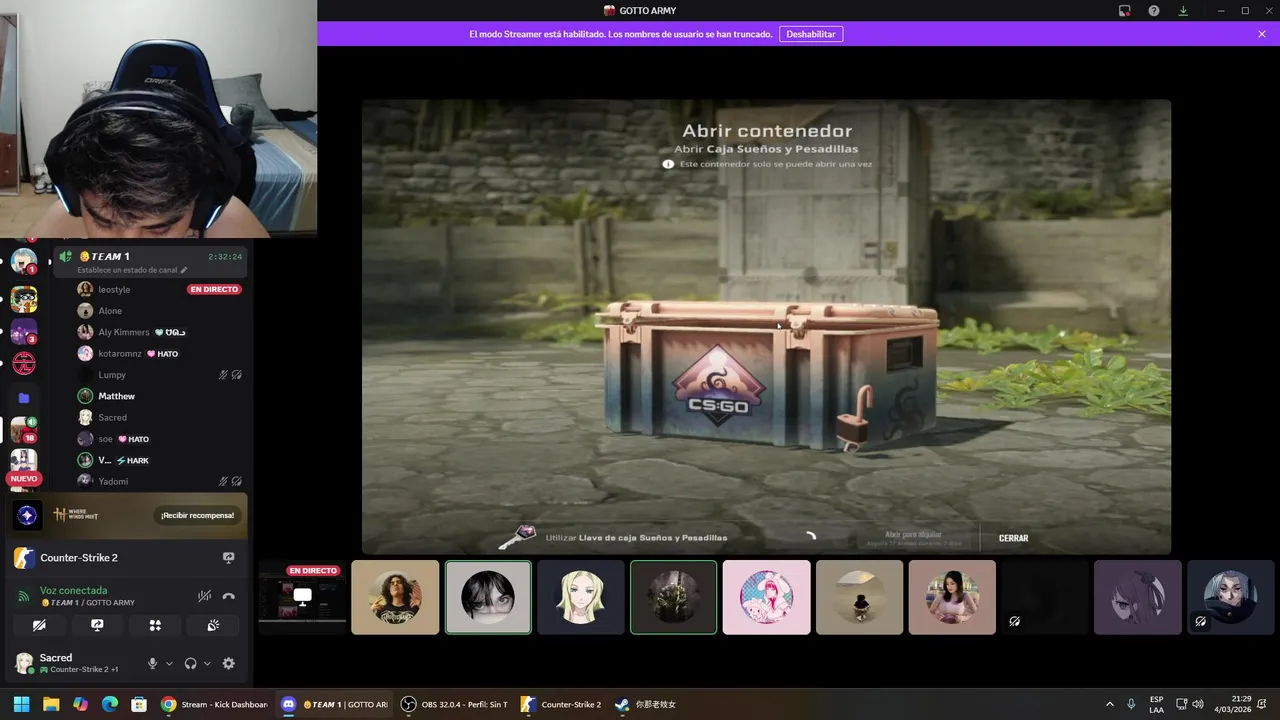Open the taskbar volume speaker icon
The width and height of the screenshot is (1280, 720).
click(1198, 704)
